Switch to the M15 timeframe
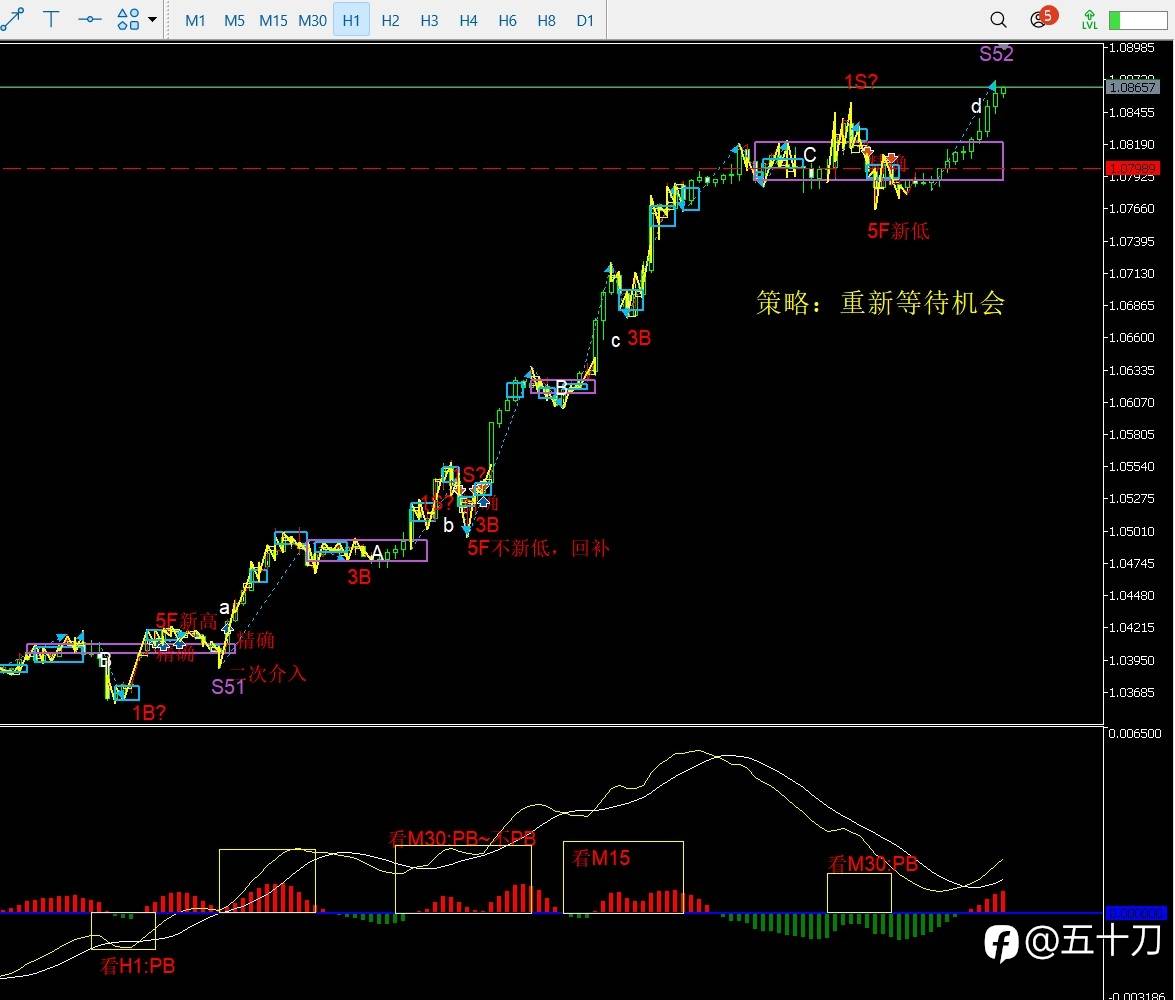 pyautogui.click(x=273, y=20)
